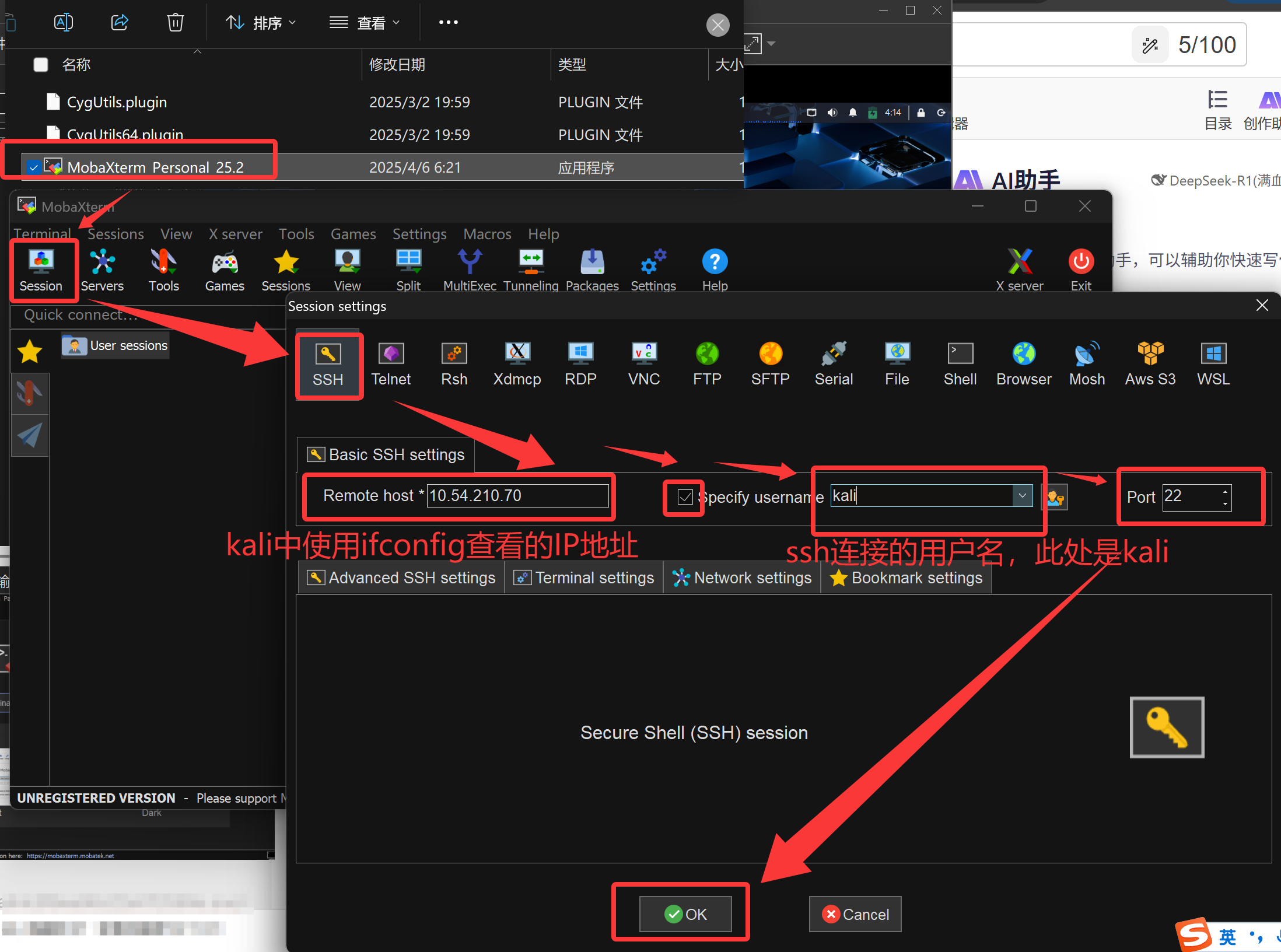The image size is (1281, 952).
Task: Open the Settings gear toolbar icon
Action: (653, 271)
